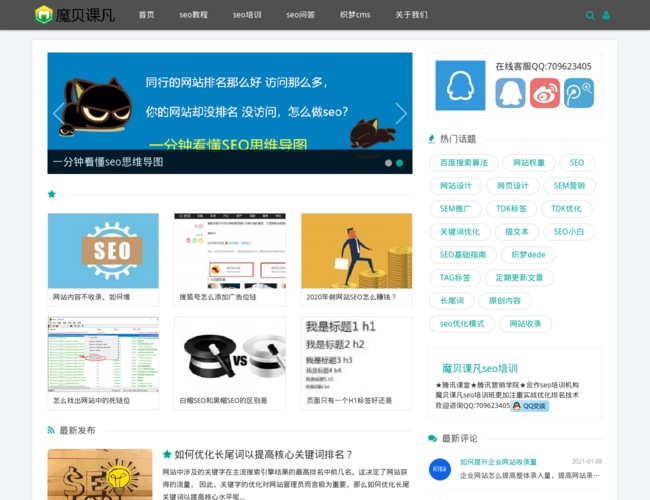Go to previous carousel slide arrow

tap(58, 113)
